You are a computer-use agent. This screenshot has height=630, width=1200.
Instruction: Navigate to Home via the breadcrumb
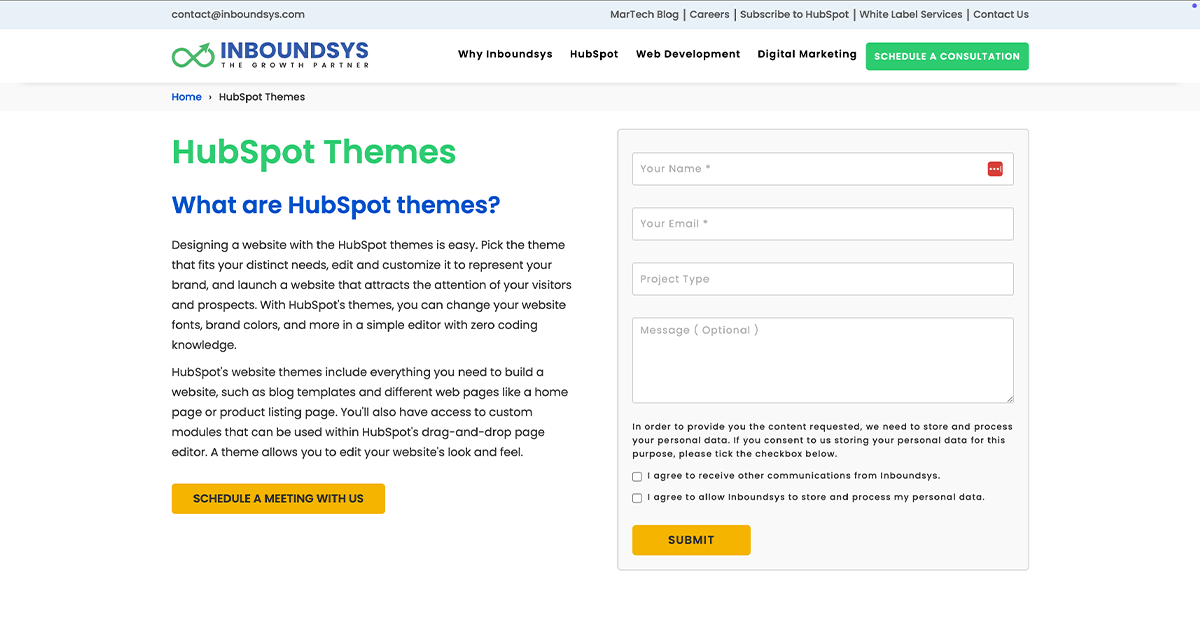(x=186, y=97)
